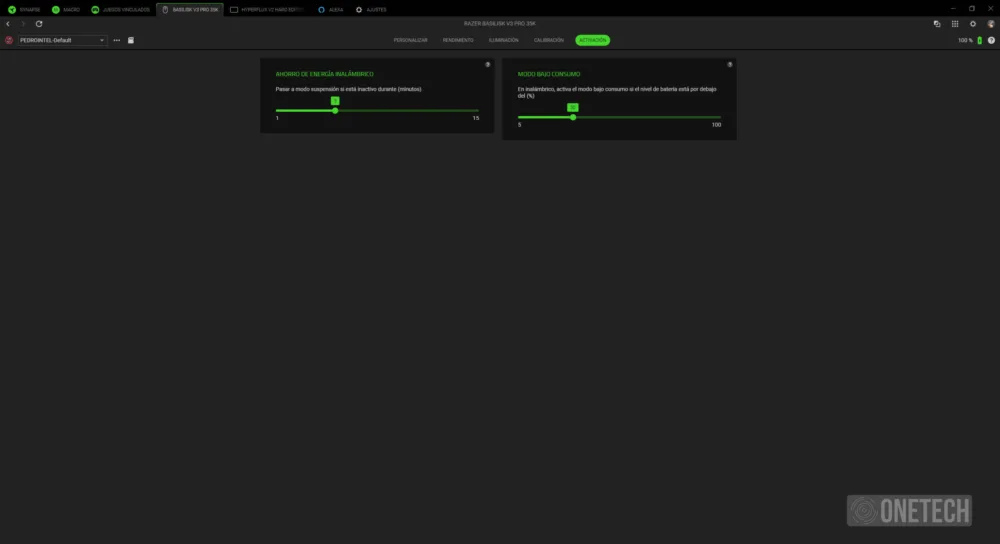Click the sleep slider minimum label 1
1000x544 pixels.
coord(277,118)
